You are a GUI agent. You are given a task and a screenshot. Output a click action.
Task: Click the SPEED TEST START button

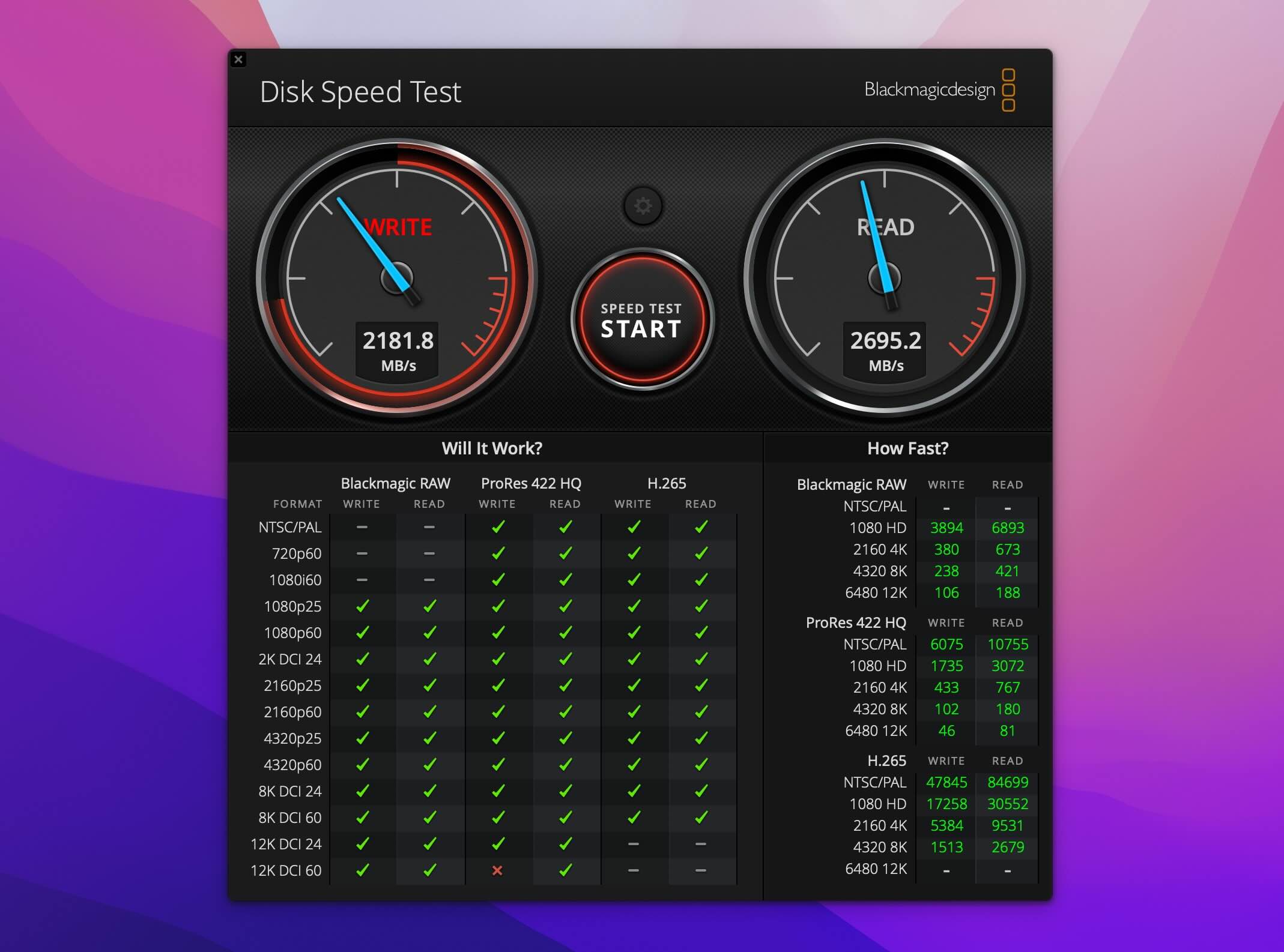[x=641, y=321]
